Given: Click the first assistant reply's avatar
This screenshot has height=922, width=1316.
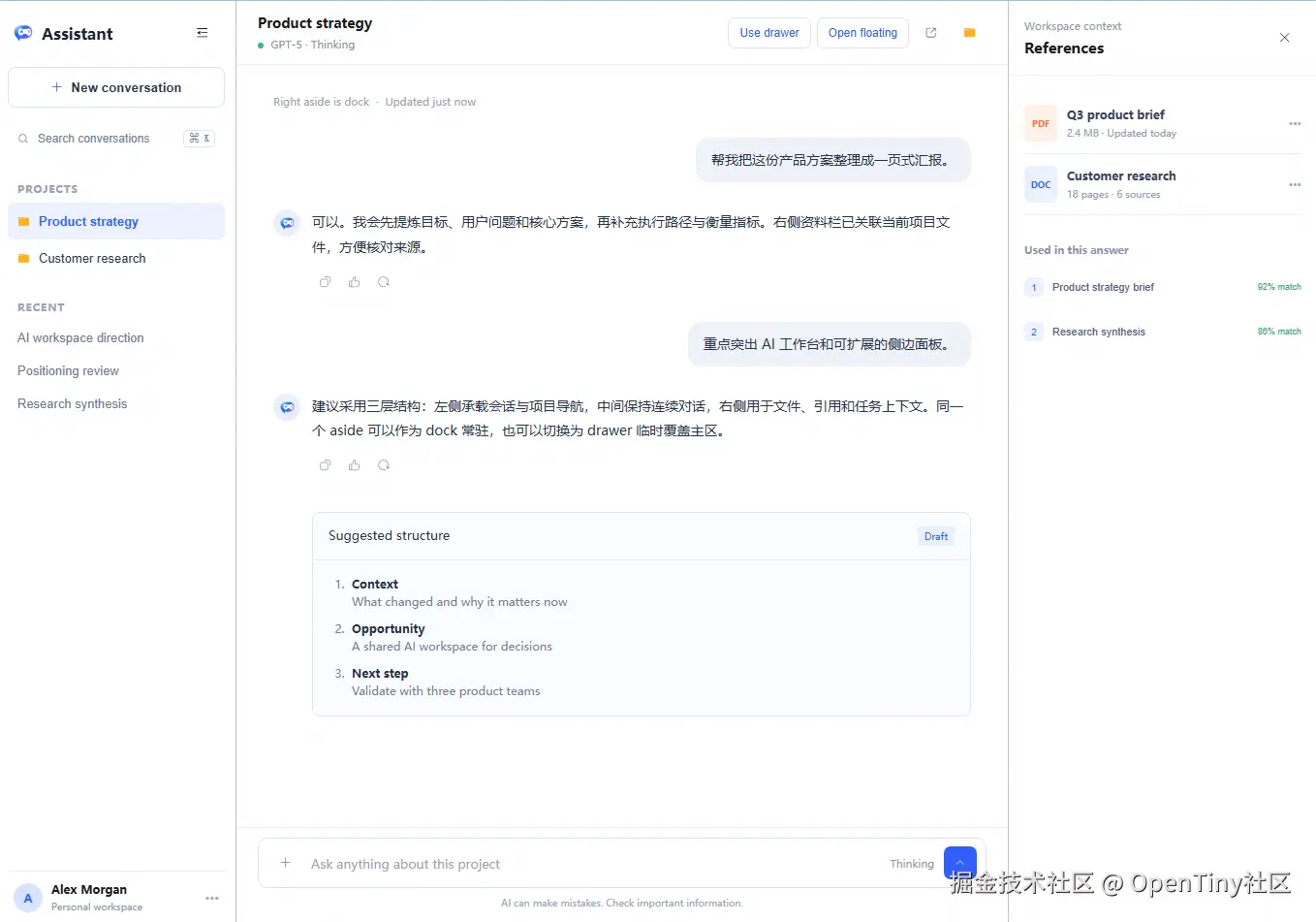Looking at the screenshot, I should [x=287, y=223].
